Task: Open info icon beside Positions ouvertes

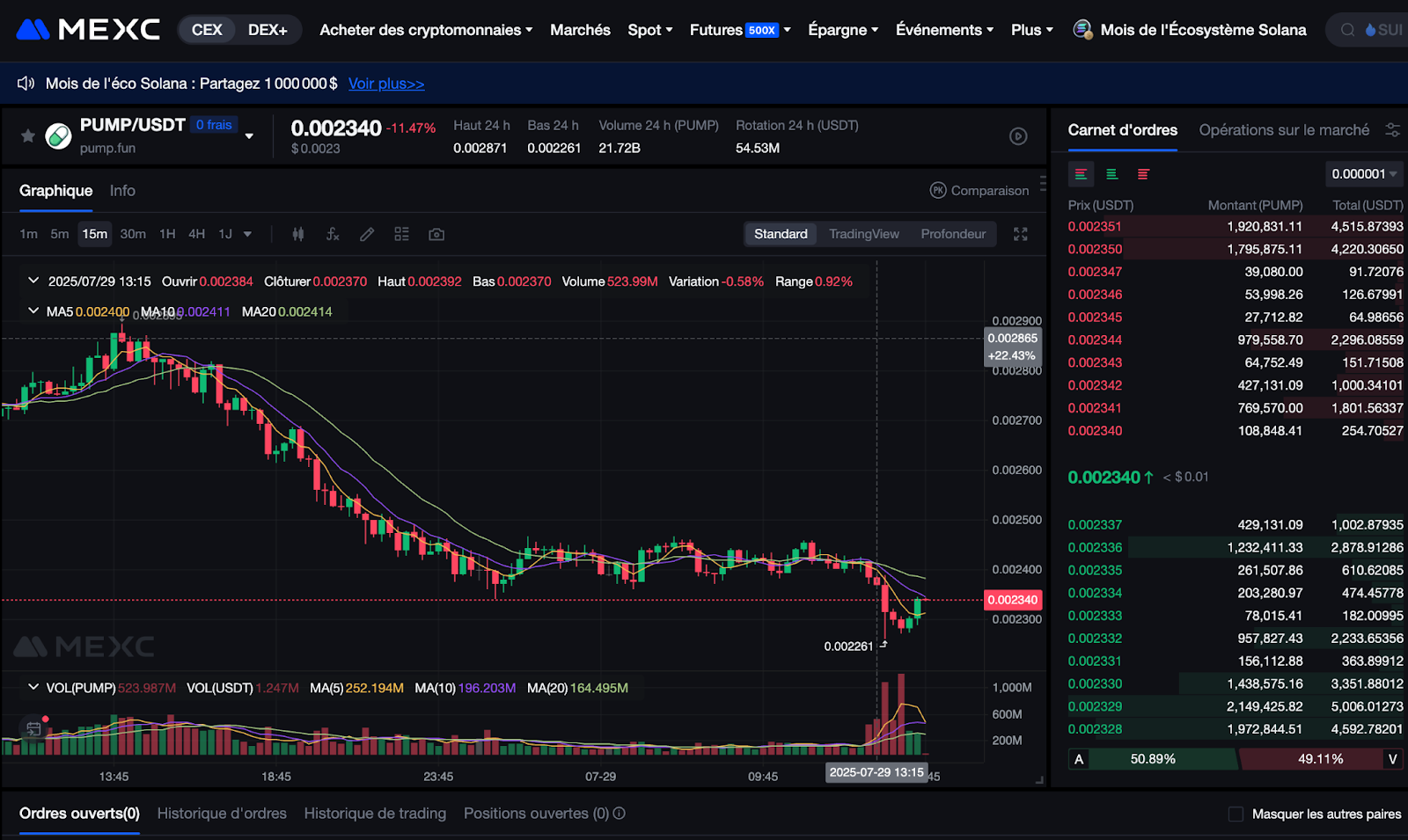Action: pyautogui.click(x=620, y=814)
